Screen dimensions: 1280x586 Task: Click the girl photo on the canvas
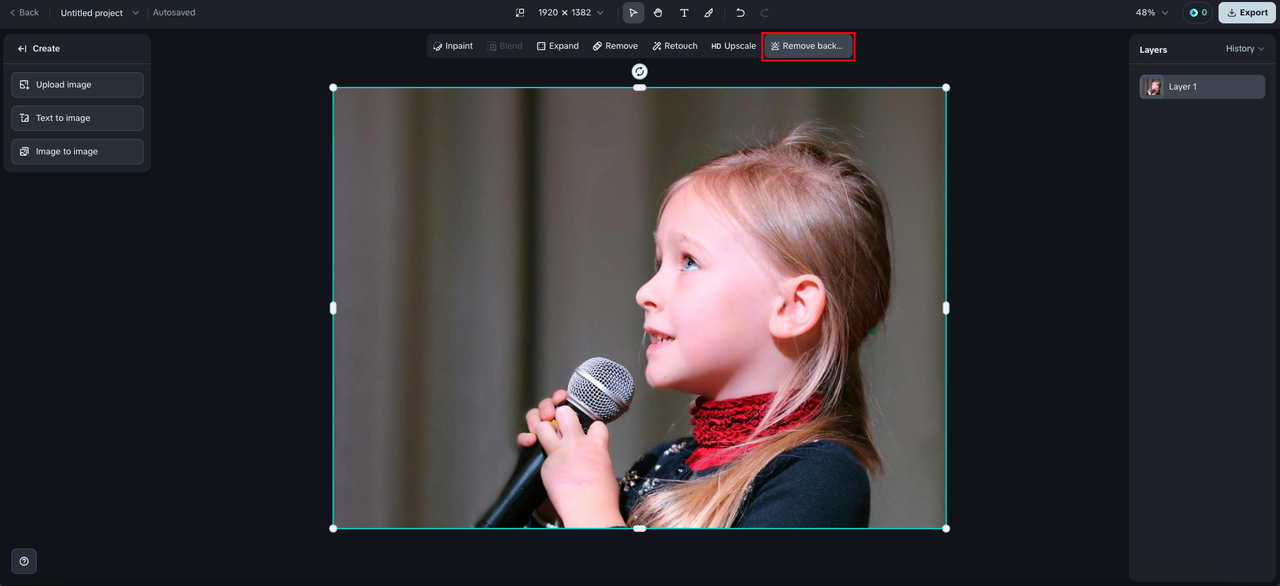coord(640,308)
